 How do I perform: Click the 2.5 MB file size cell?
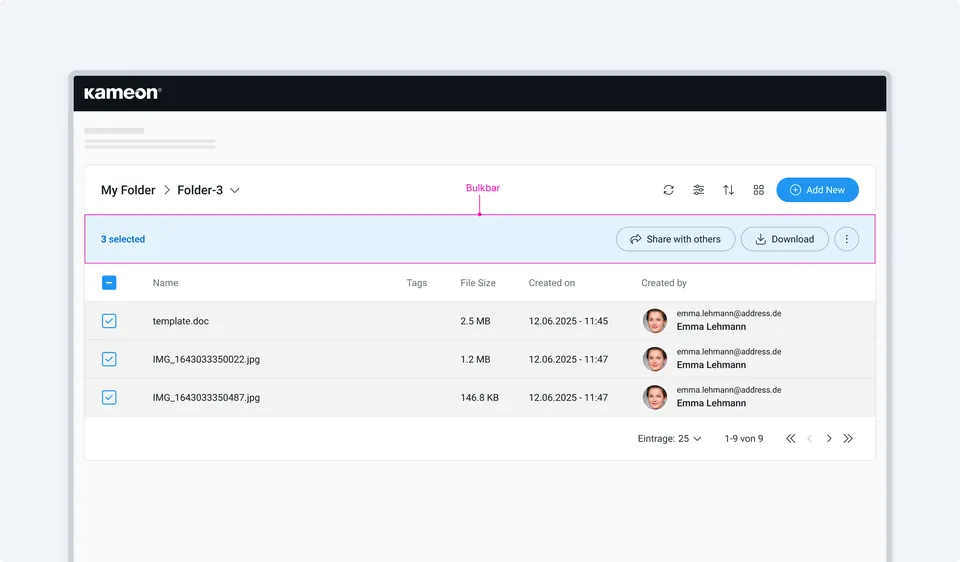click(x=475, y=321)
